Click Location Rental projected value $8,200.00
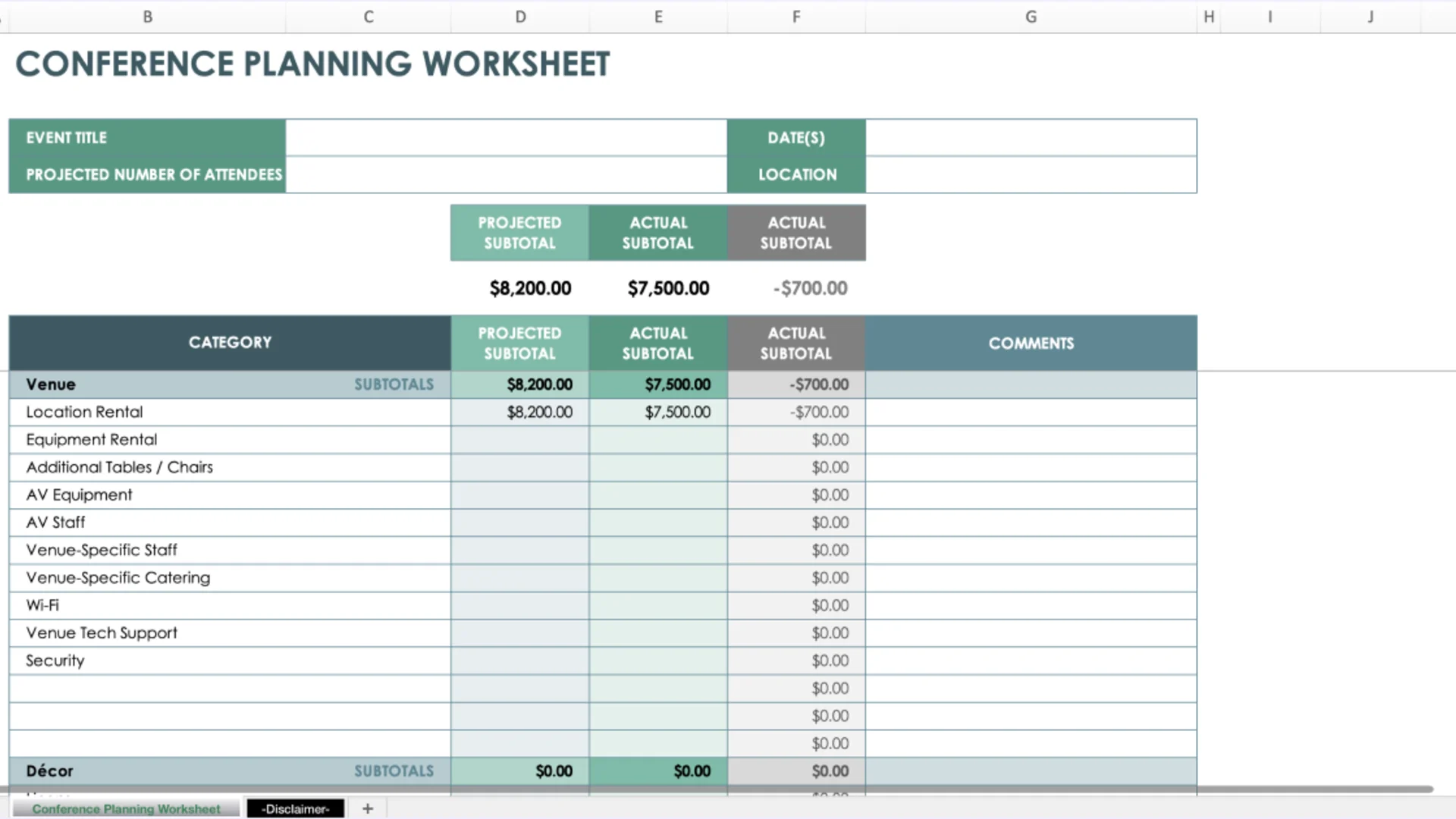Image resolution: width=1456 pixels, height=819 pixels. coord(520,412)
